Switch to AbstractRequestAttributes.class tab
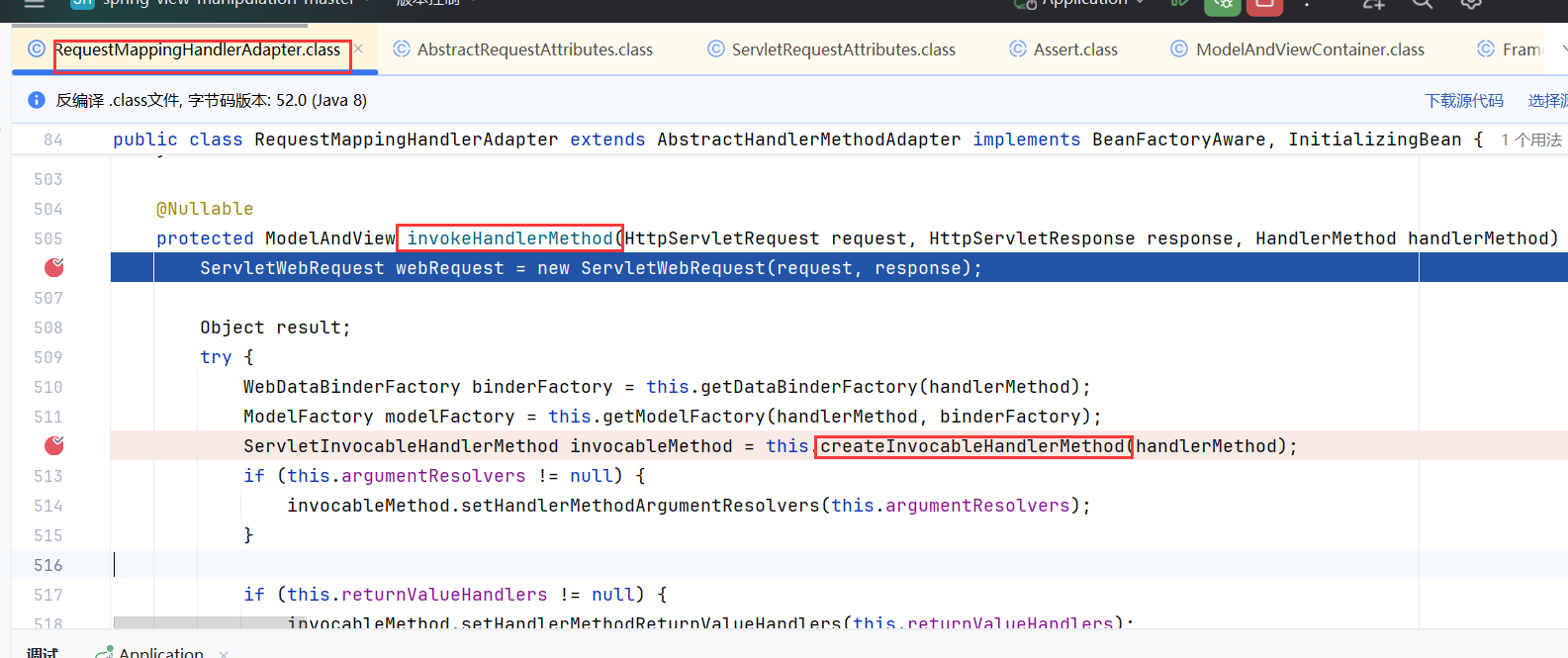1568x658 pixels. (534, 49)
